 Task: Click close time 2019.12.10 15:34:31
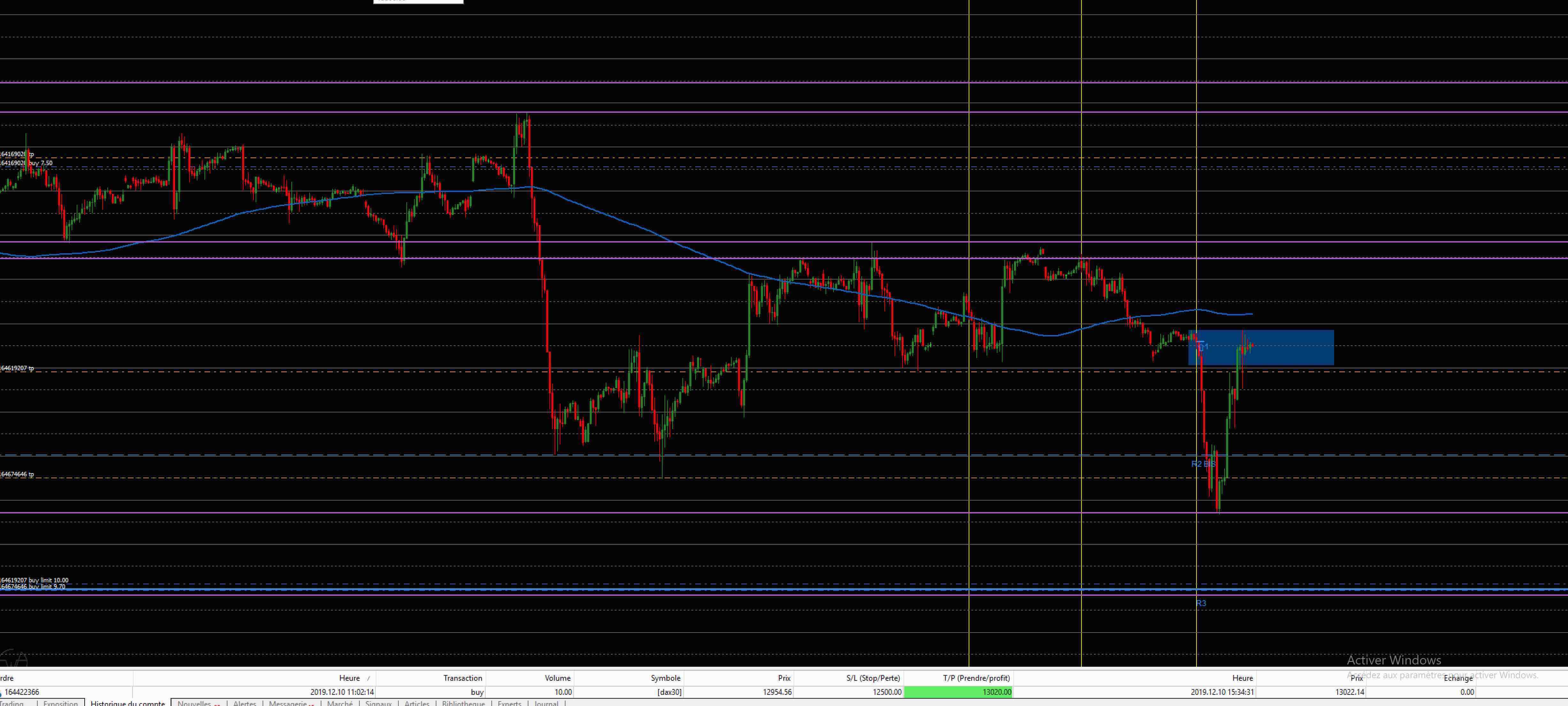1222,692
